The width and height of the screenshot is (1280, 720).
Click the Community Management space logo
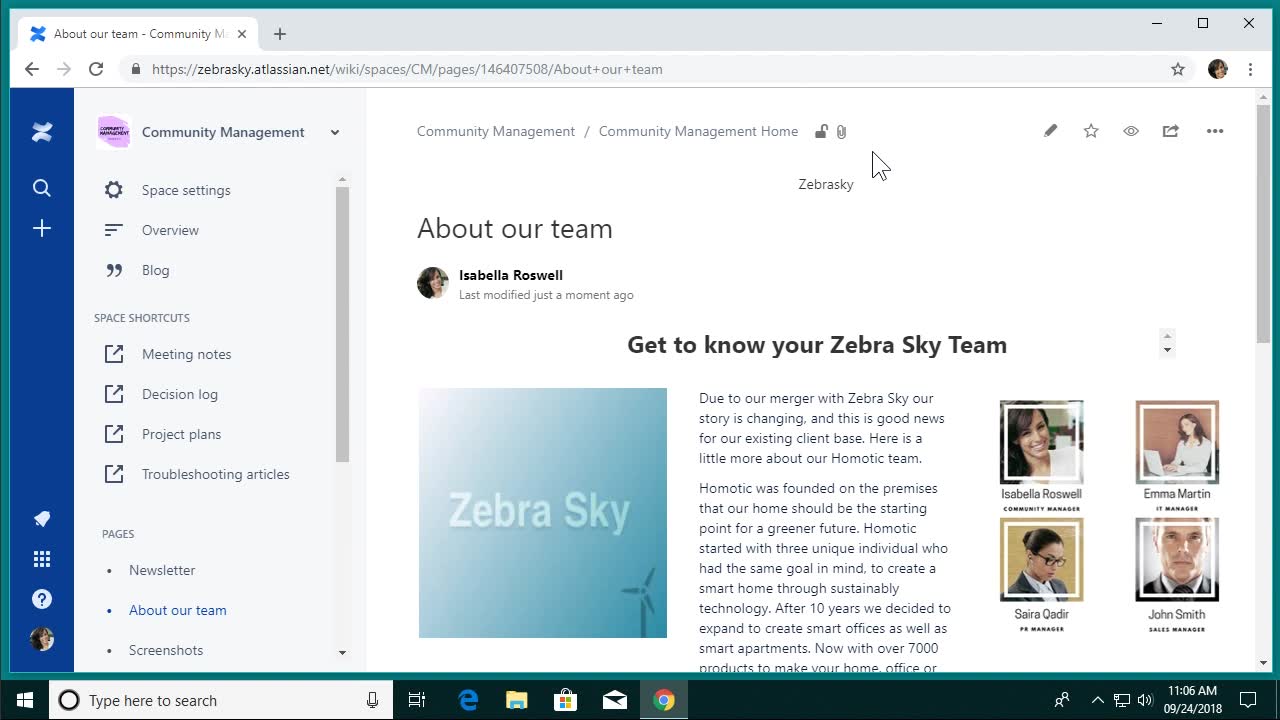(x=114, y=132)
